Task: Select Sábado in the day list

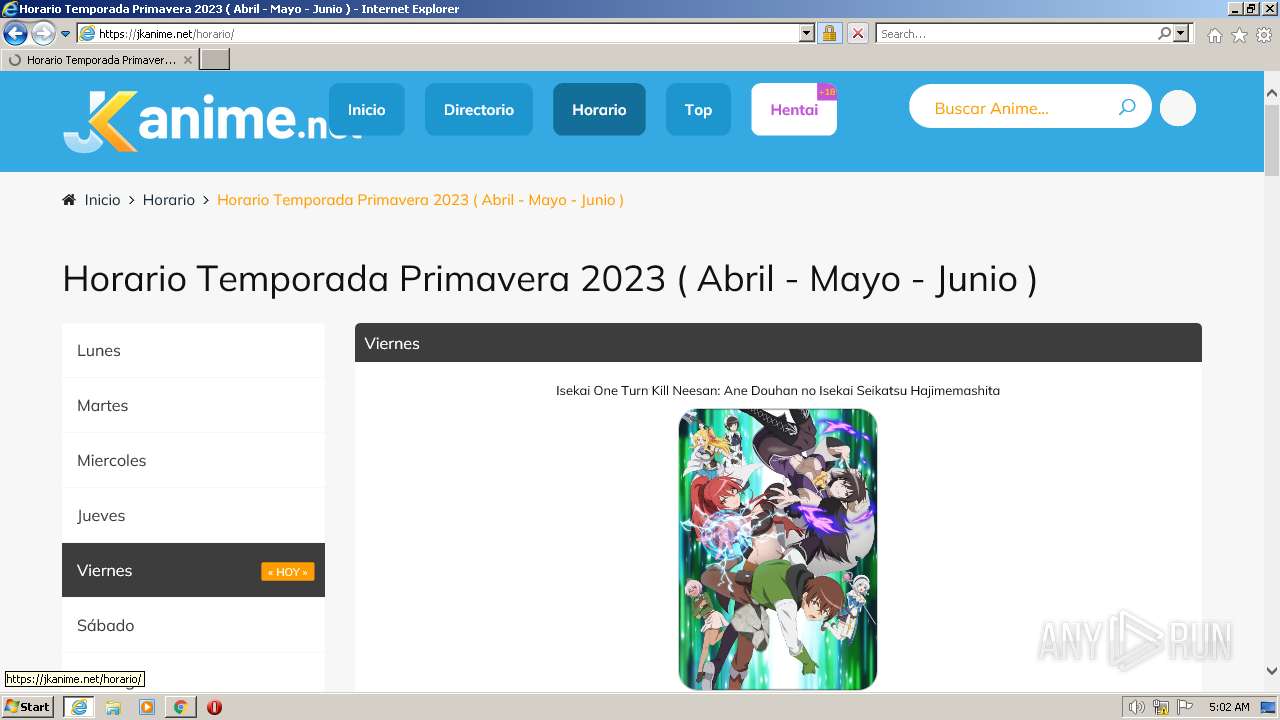Action: tap(193, 625)
